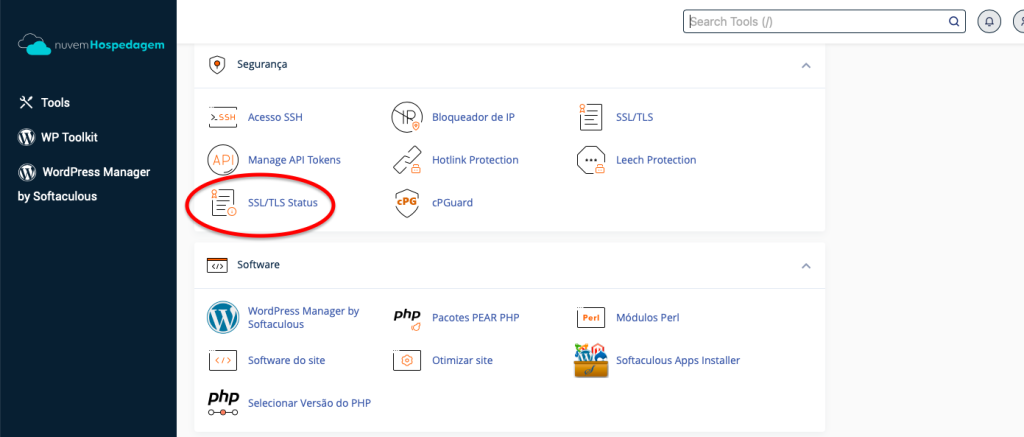Click the Leech Protection icon

point(591,160)
